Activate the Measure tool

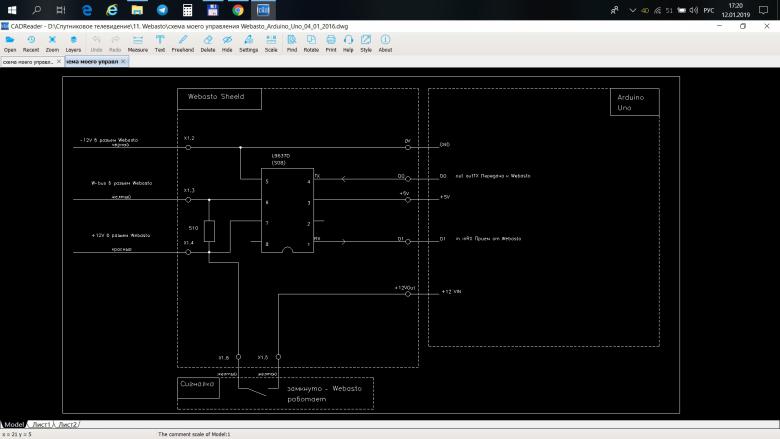point(137,42)
